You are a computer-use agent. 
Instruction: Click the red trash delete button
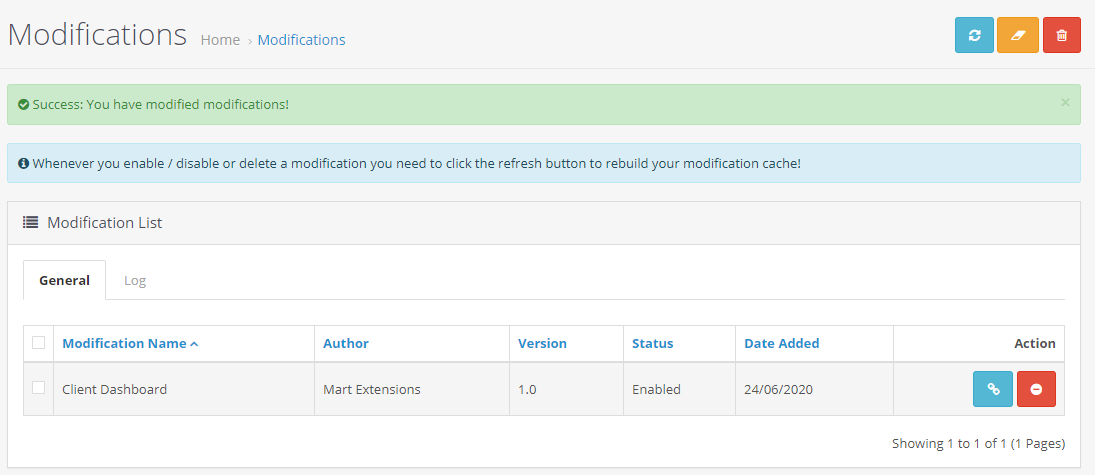point(1061,35)
